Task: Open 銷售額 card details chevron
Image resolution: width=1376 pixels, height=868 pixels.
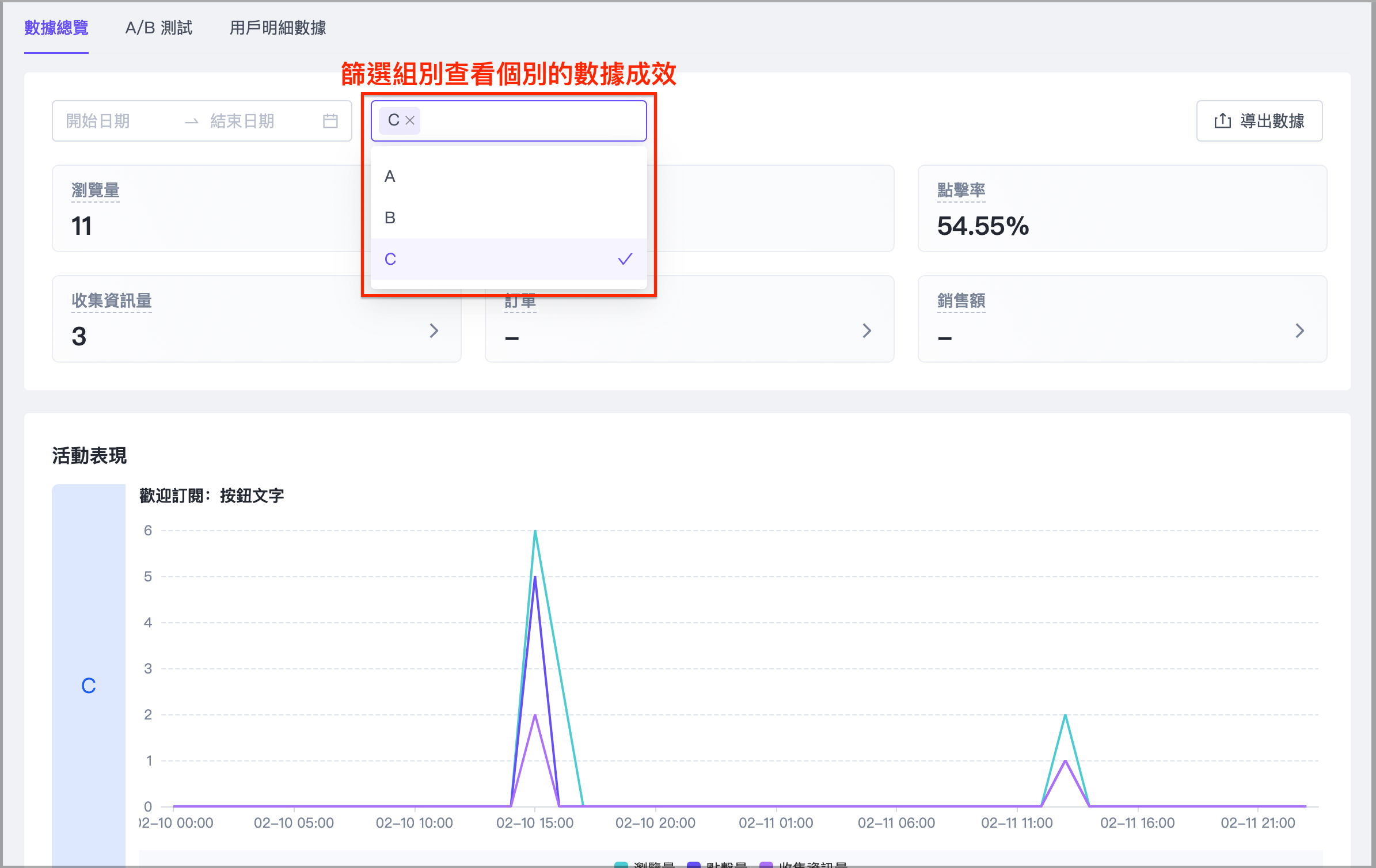Action: coord(1299,331)
